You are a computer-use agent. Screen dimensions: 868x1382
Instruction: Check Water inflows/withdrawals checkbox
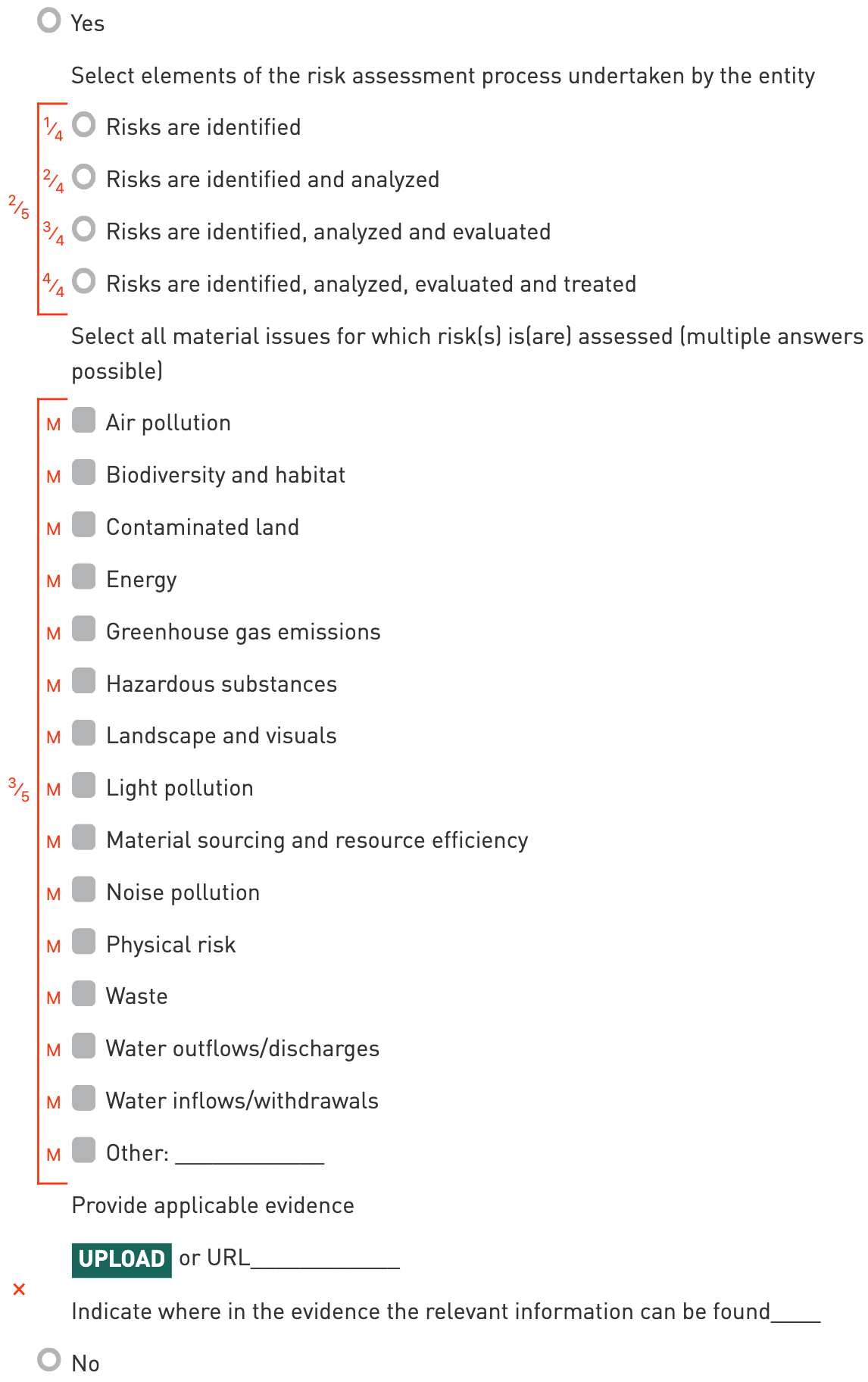point(84,1098)
